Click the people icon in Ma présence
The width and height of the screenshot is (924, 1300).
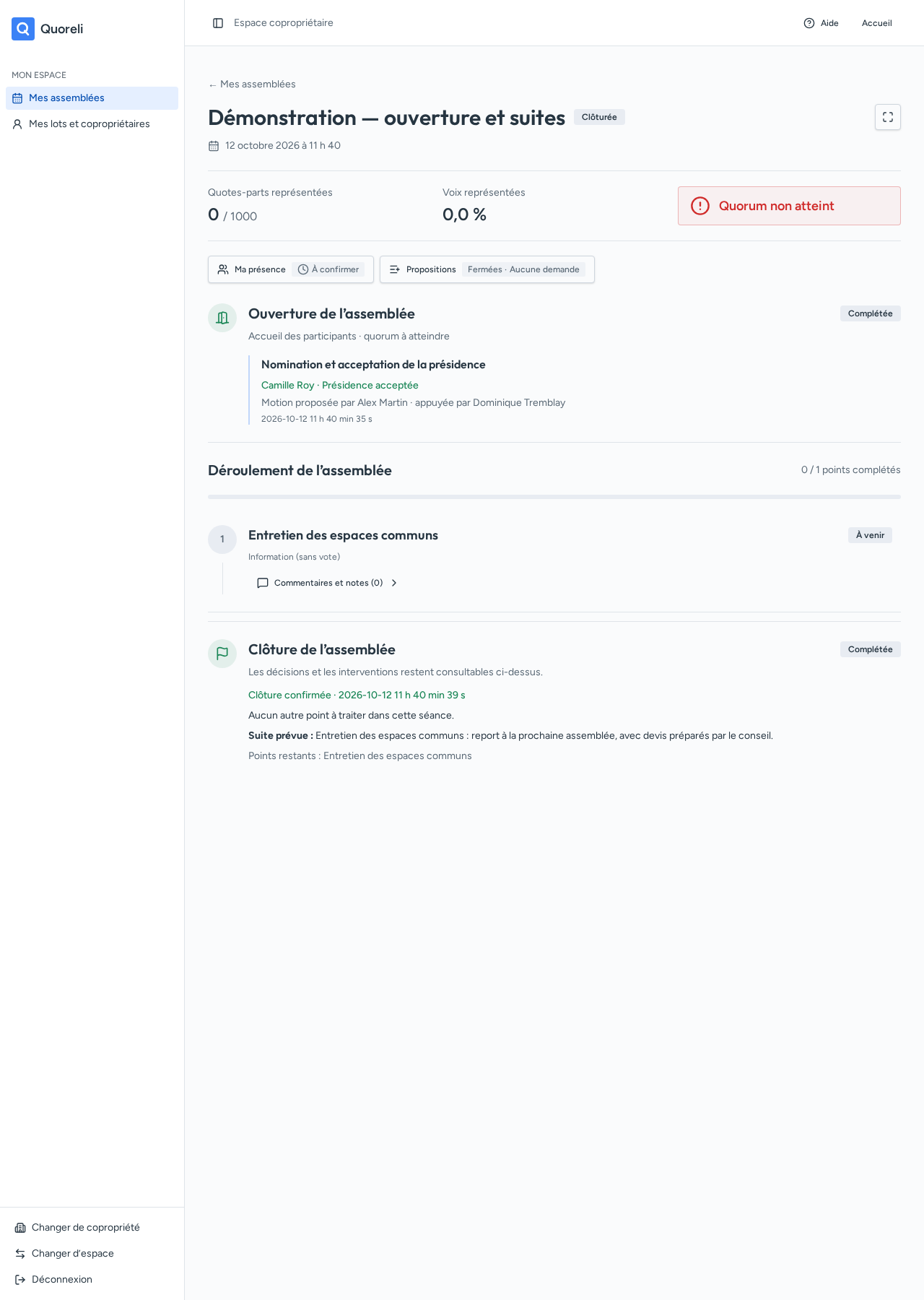point(223,269)
